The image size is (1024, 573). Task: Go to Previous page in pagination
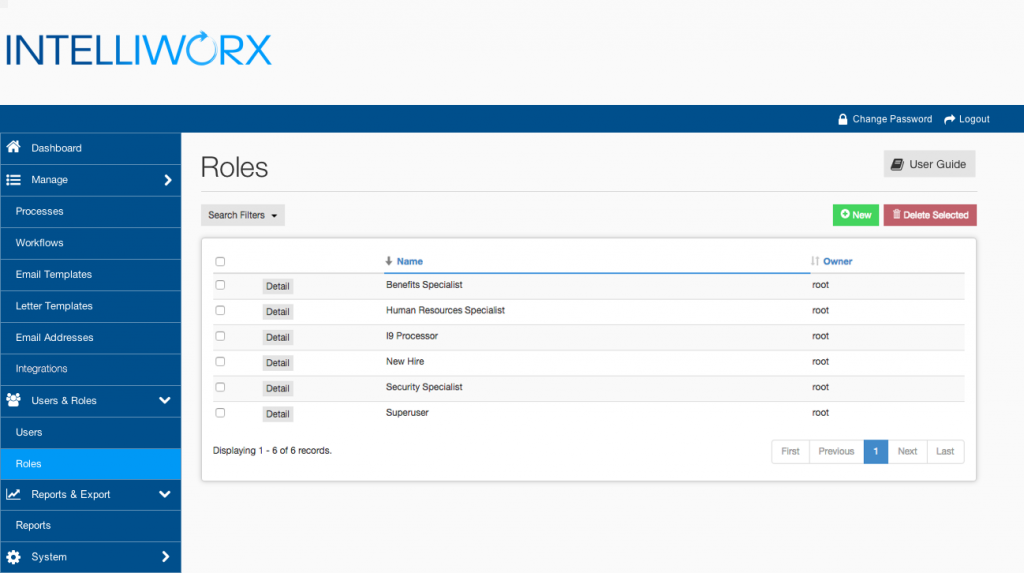[836, 451]
